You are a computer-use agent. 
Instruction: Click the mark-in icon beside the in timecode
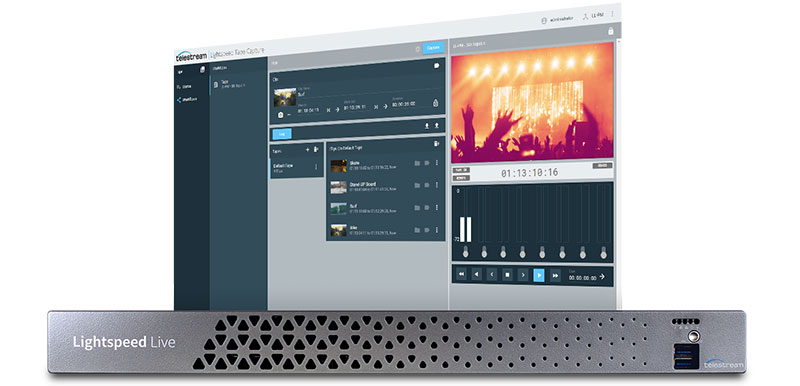328,109
